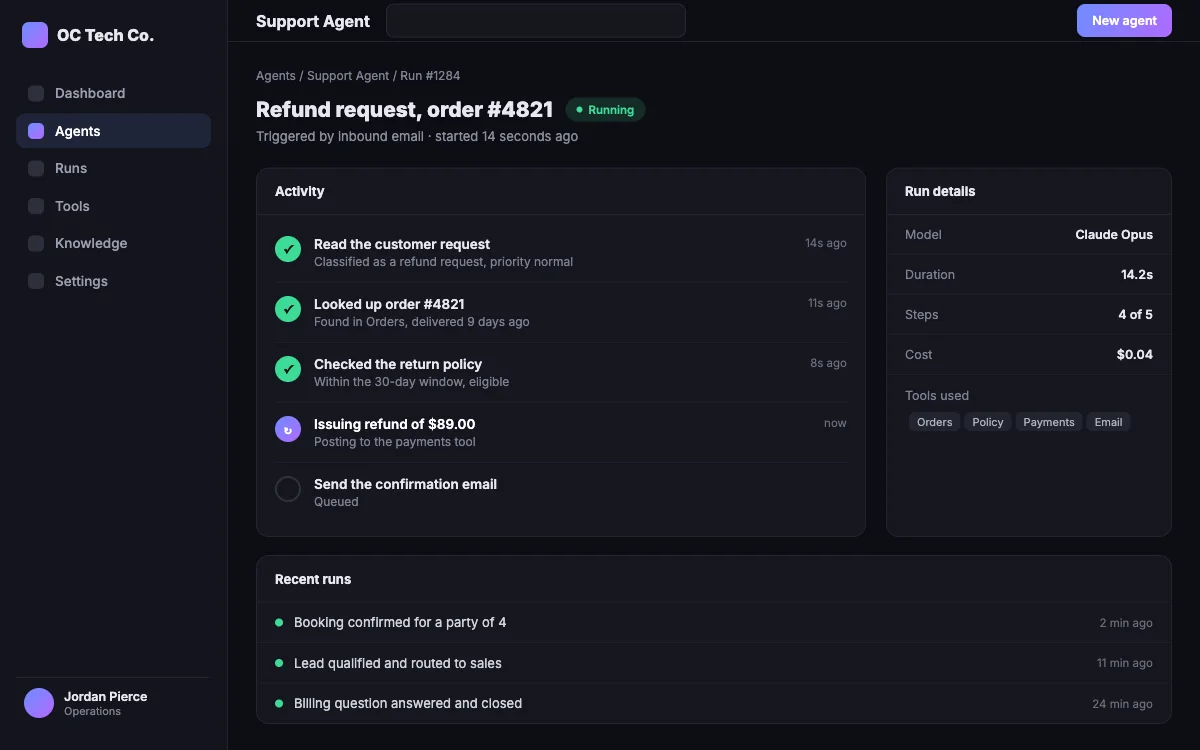Click the Tools sidebar icon

click(x=36, y=206)
